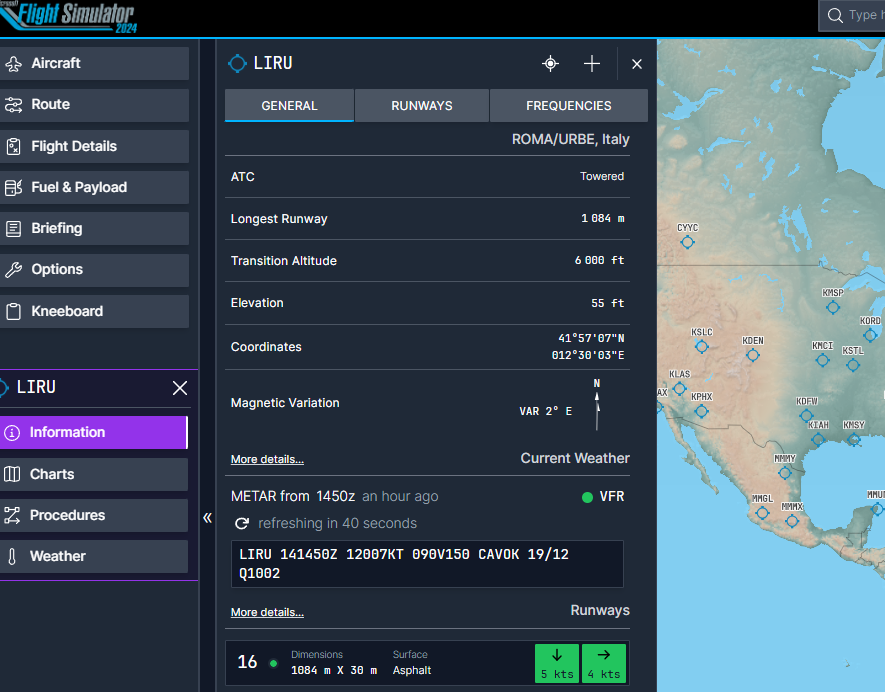885x692 pixels.
Task: Open the Kneeboard
Action: pos(95,311)
